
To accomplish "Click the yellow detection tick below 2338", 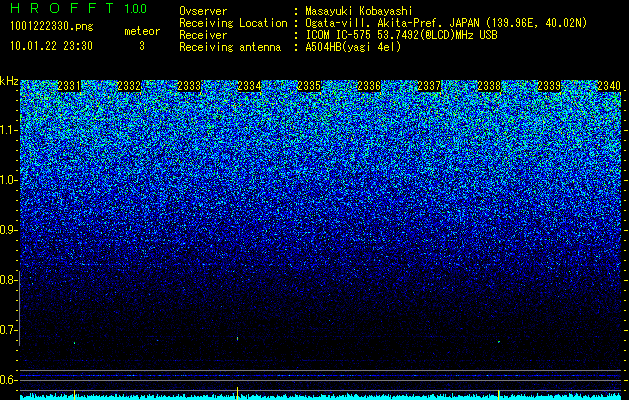I will coord(499,394).
